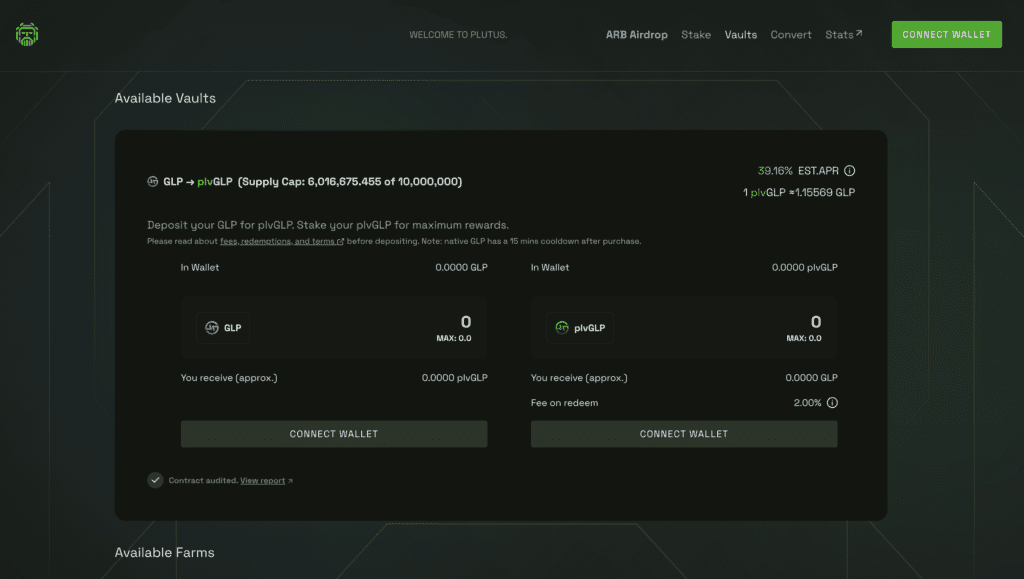Click the GLP token selector chip
The height and width of the screenshot is (579, 1024).
[223, 328]
